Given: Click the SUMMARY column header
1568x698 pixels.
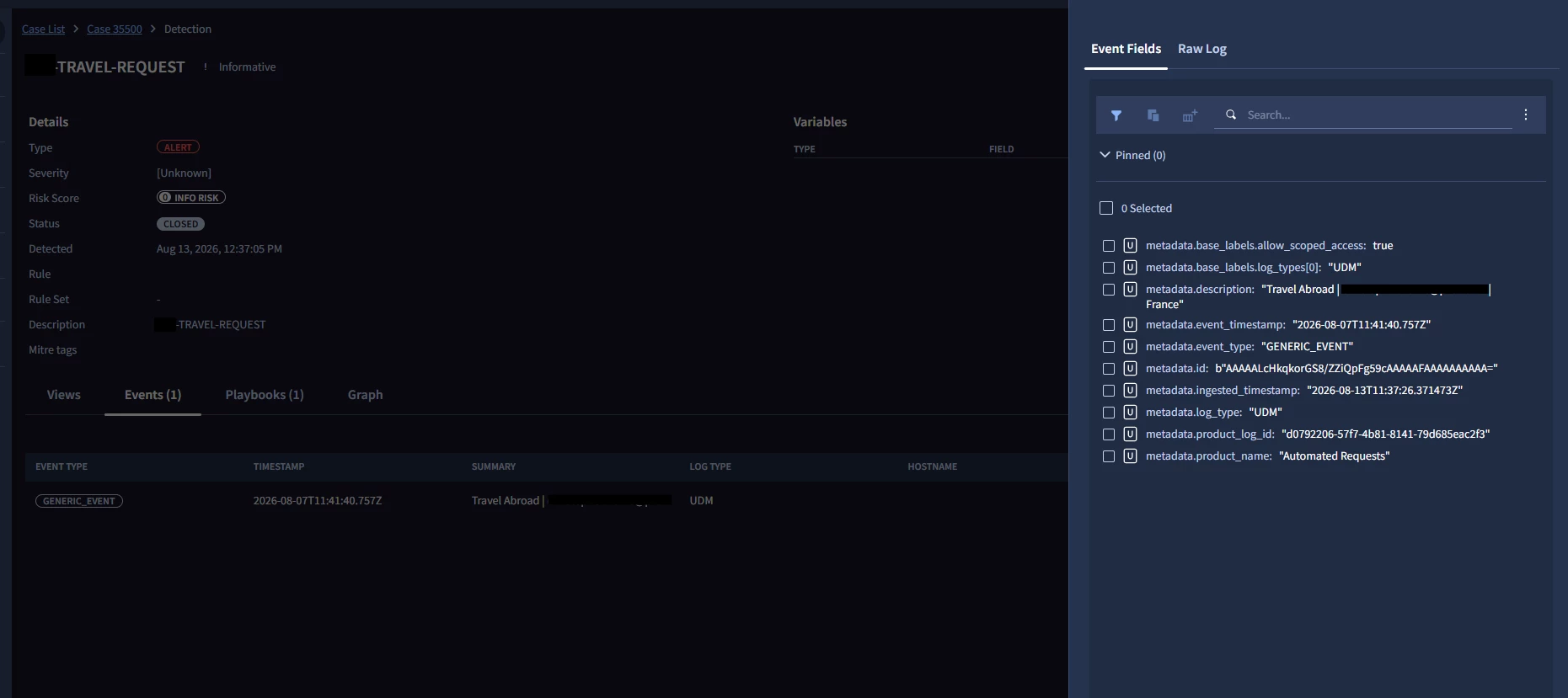Looking at the screenshot, I should click(x=494, y=466).
